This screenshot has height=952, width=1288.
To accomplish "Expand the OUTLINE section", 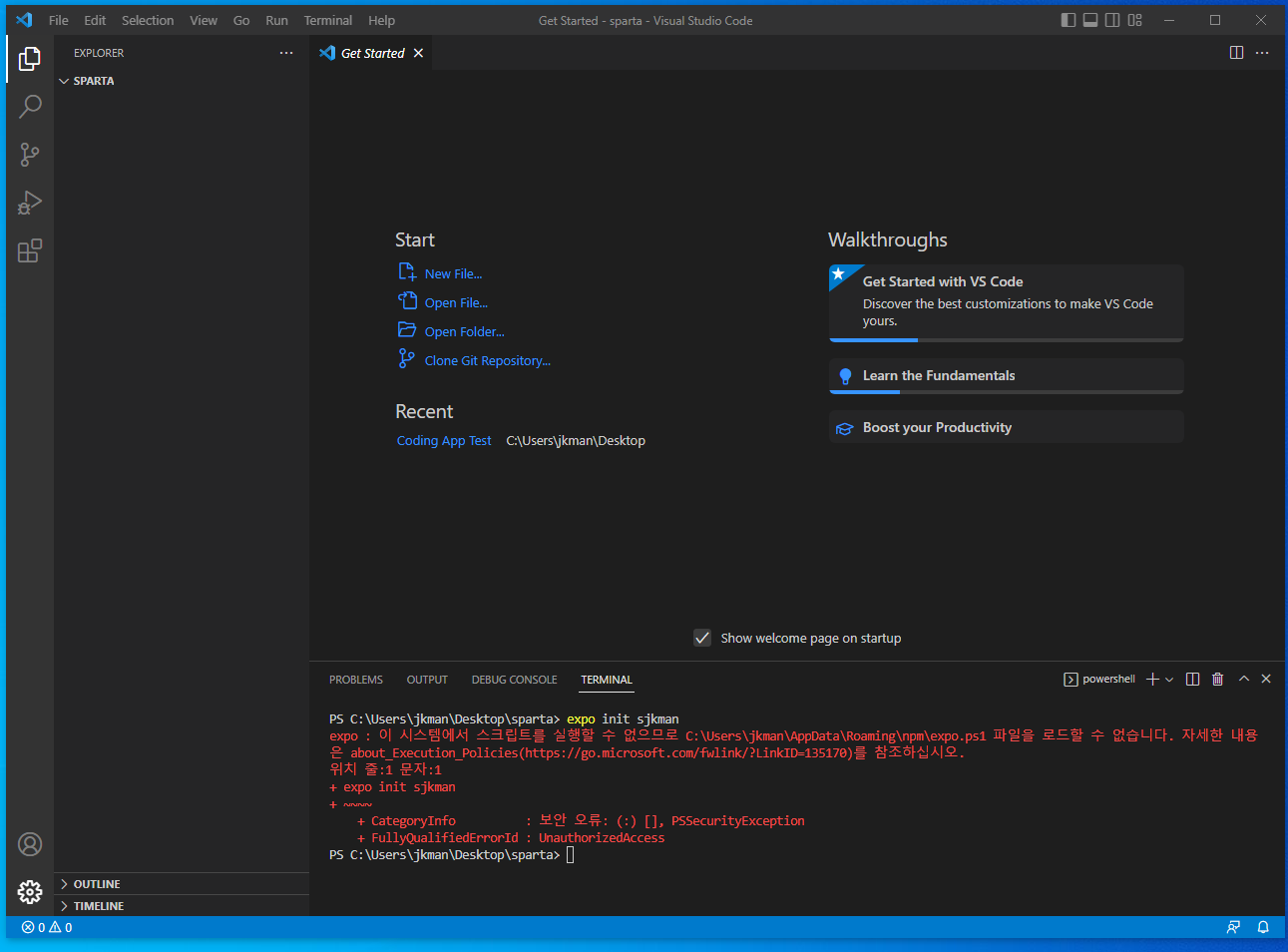I will [x=182, y=884].
